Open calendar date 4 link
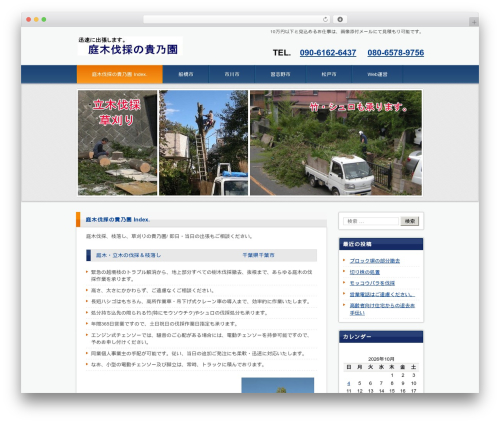The height and width of the screenshot is (423, 500). pos(348,383)
